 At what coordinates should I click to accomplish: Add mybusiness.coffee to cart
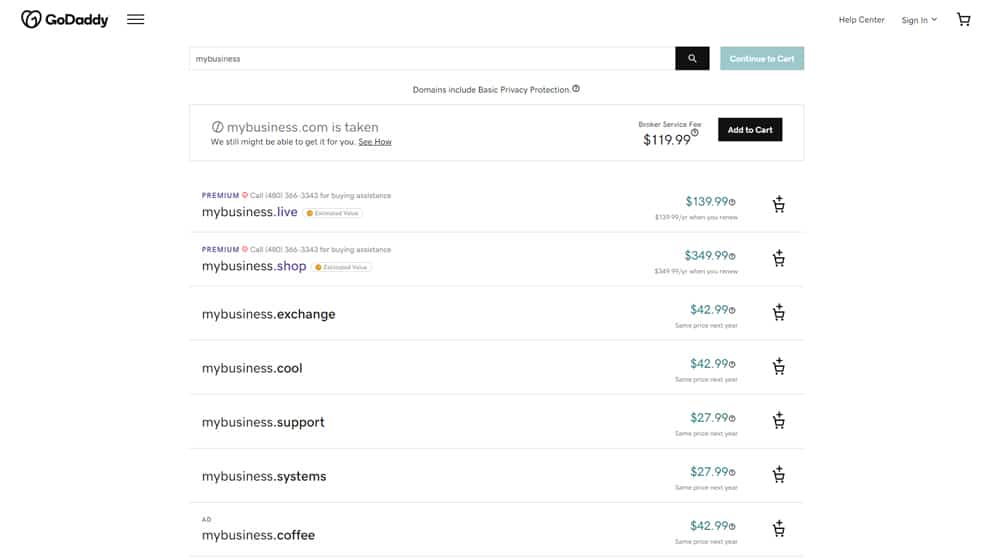778,529
